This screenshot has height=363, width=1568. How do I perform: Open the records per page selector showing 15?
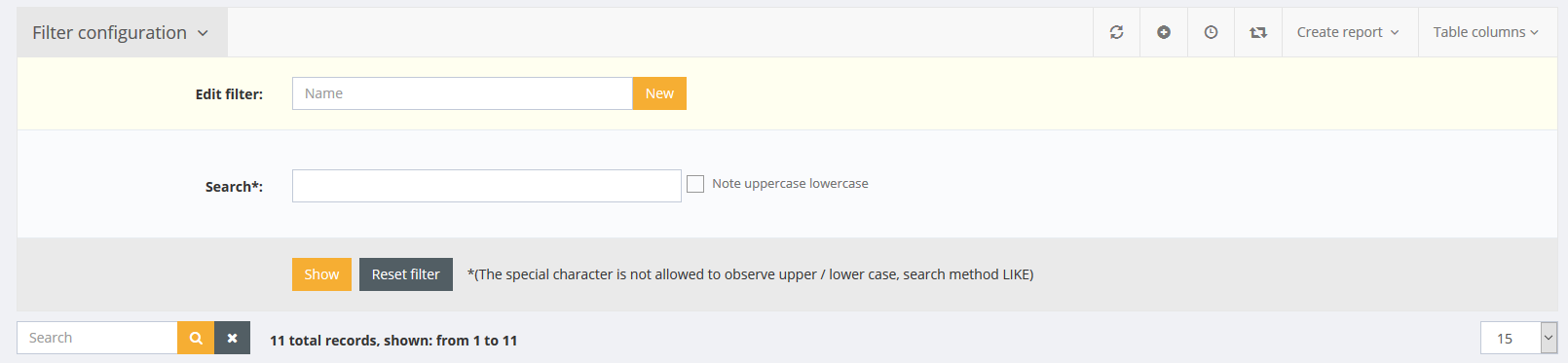point(1518,338)
